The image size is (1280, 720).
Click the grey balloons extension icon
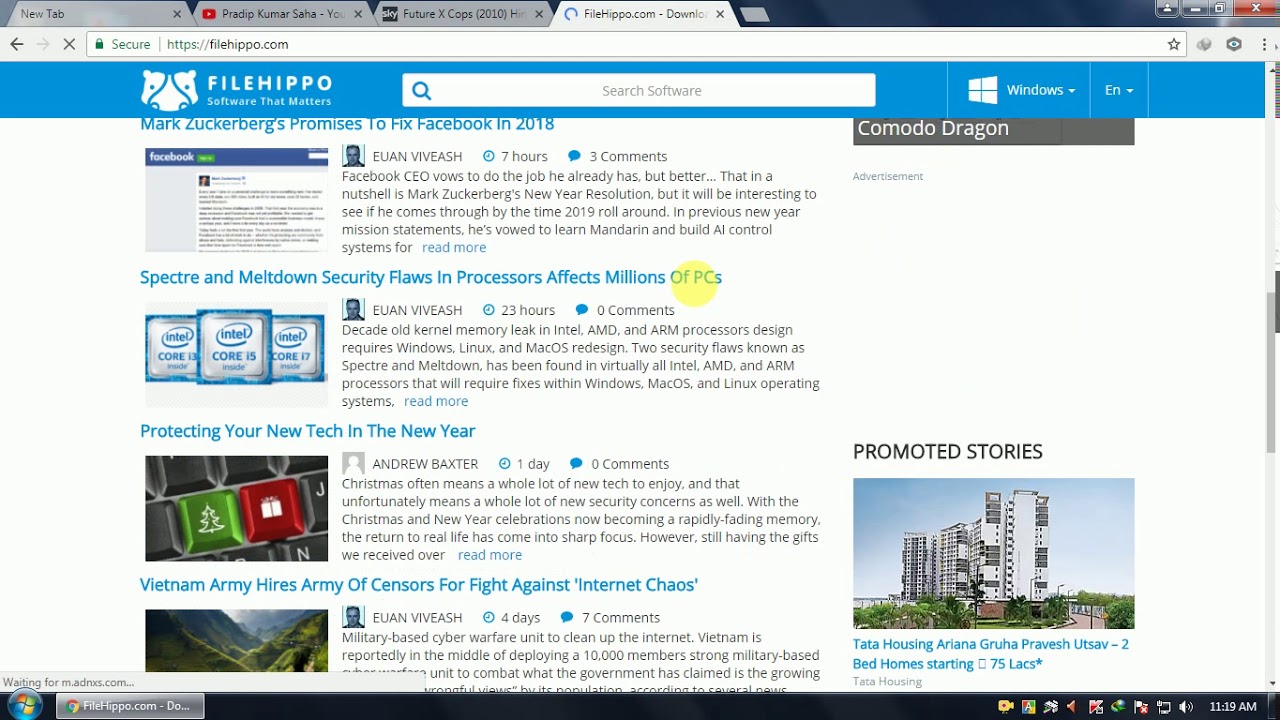[x=1205, y=44]
